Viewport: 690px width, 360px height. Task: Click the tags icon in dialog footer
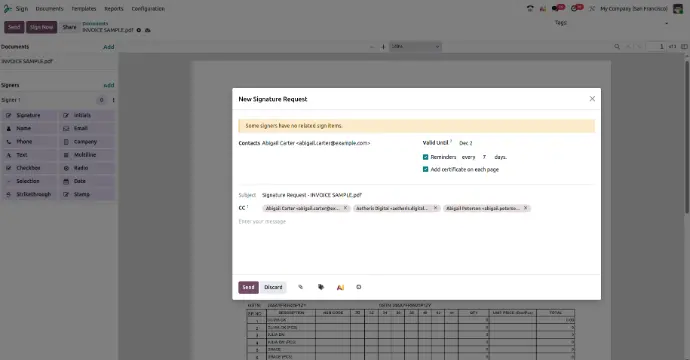pos(321,287)
